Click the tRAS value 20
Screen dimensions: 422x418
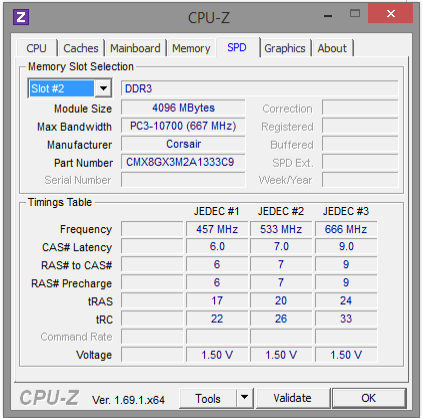click(x=281, y=301)
